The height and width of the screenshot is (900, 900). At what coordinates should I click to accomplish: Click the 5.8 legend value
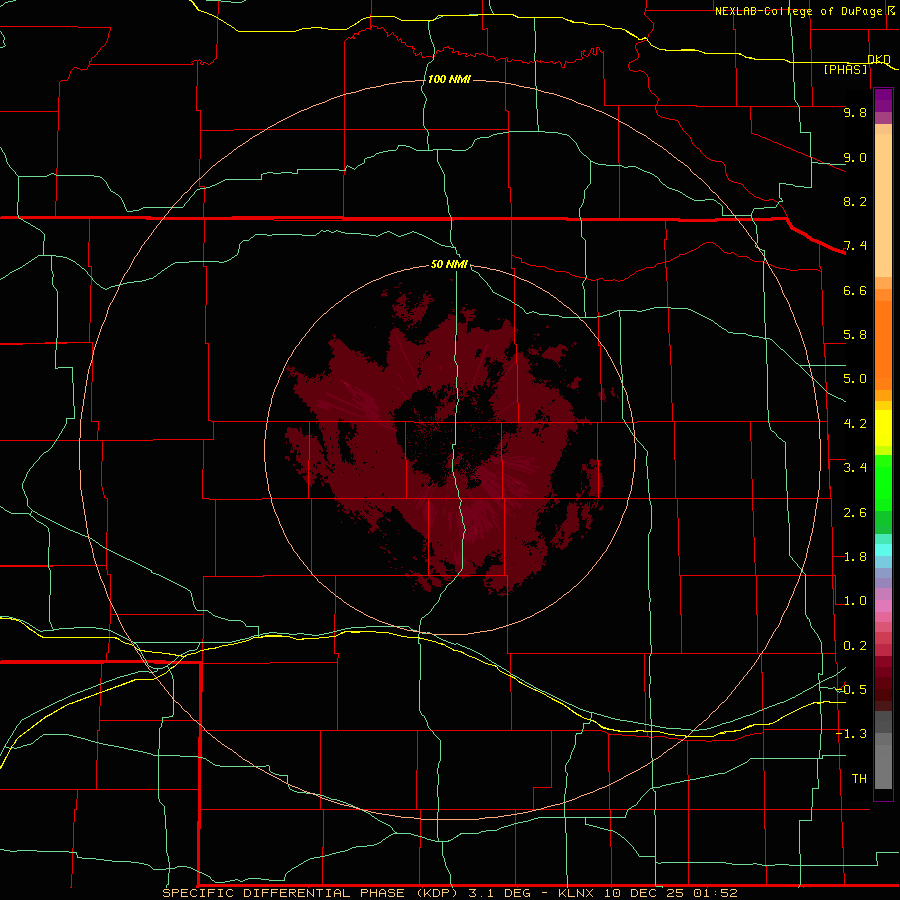pos(855,335)
